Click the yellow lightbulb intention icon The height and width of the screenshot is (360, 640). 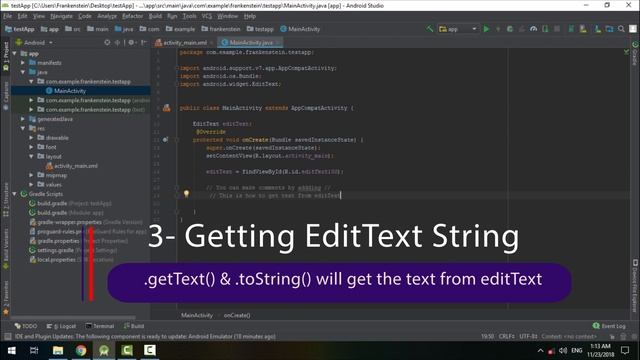(186, 194)
